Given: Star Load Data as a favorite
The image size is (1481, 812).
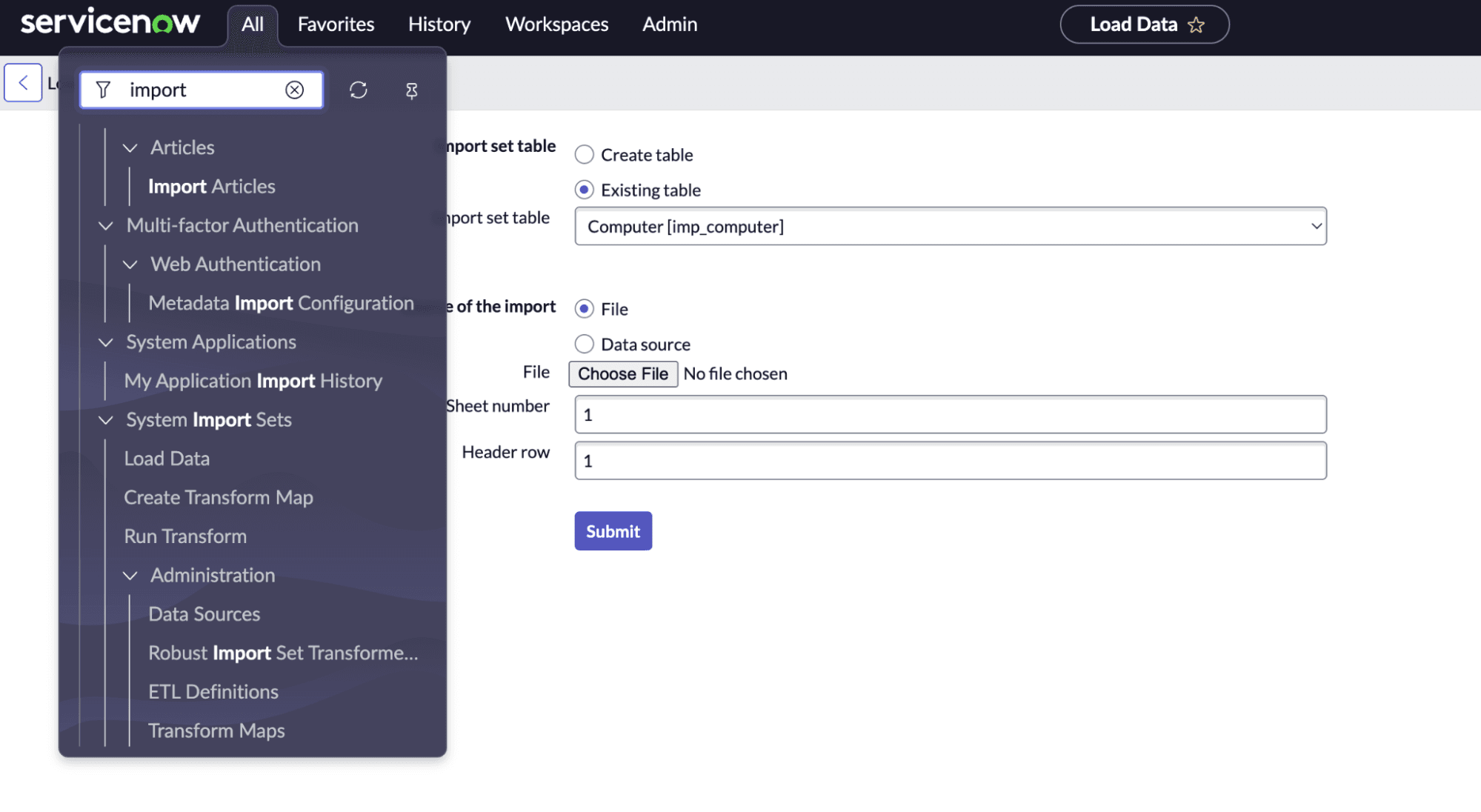Looking at the screenshot, I should pyautogui.click(x=1196, y=24).
